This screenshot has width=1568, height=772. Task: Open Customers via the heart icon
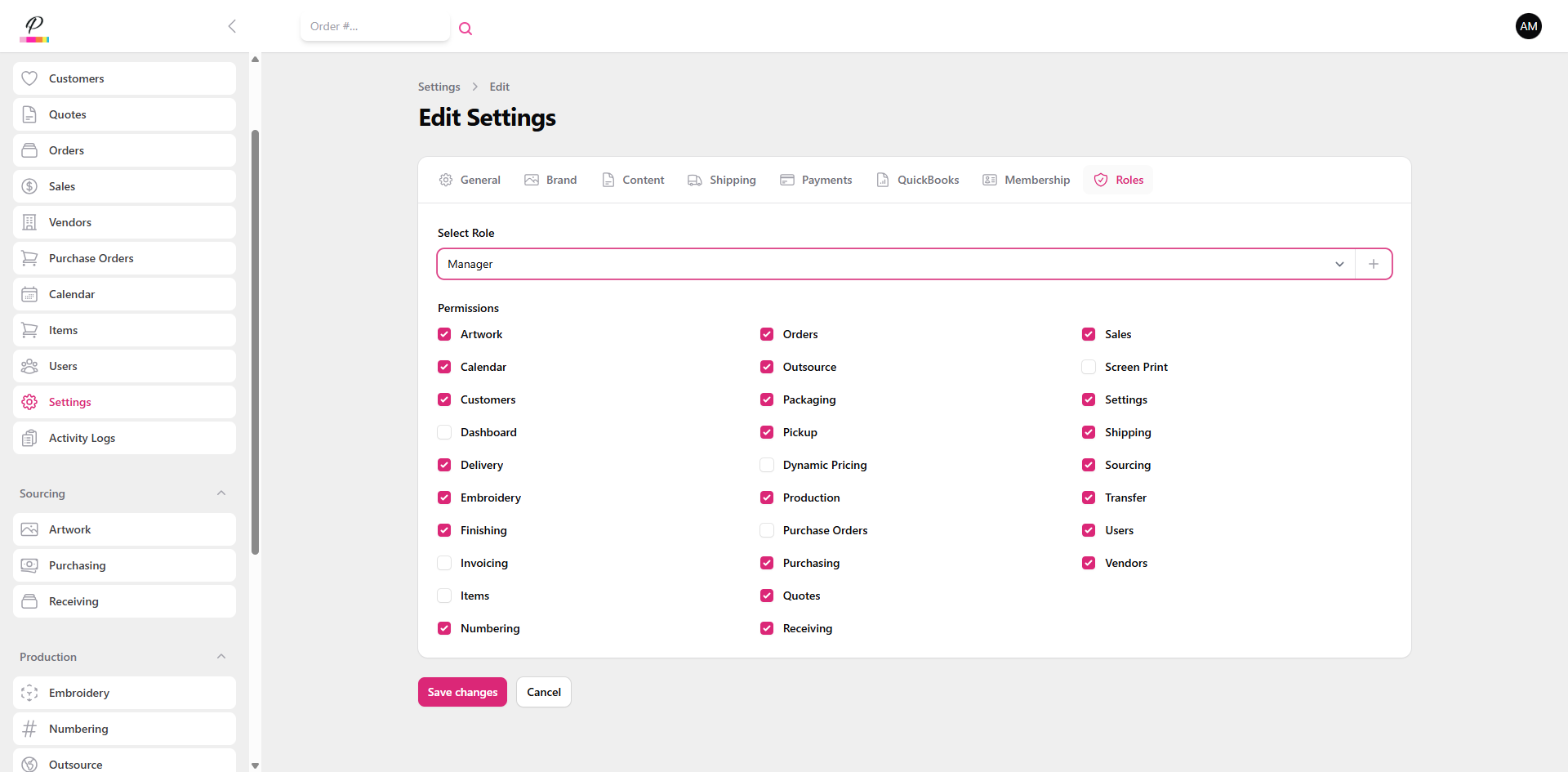click(x=29, y=78)
